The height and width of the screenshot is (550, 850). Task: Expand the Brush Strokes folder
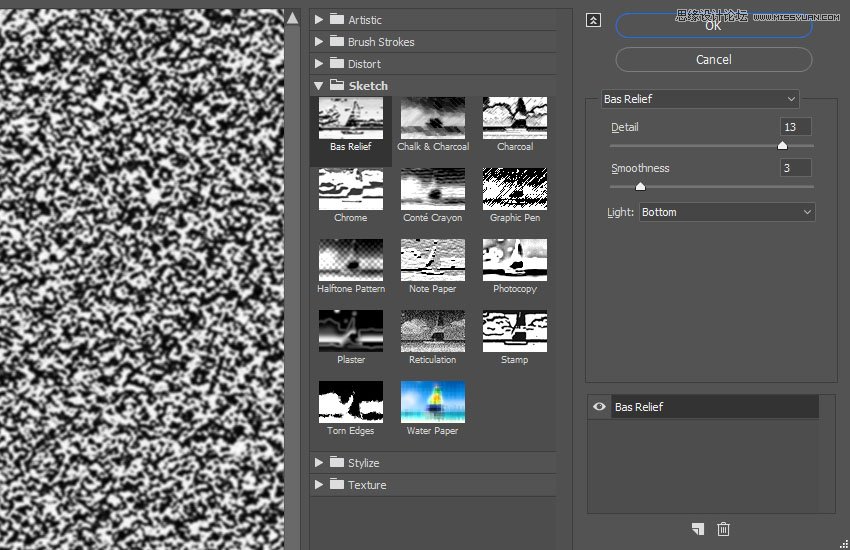tap(319, 41)
